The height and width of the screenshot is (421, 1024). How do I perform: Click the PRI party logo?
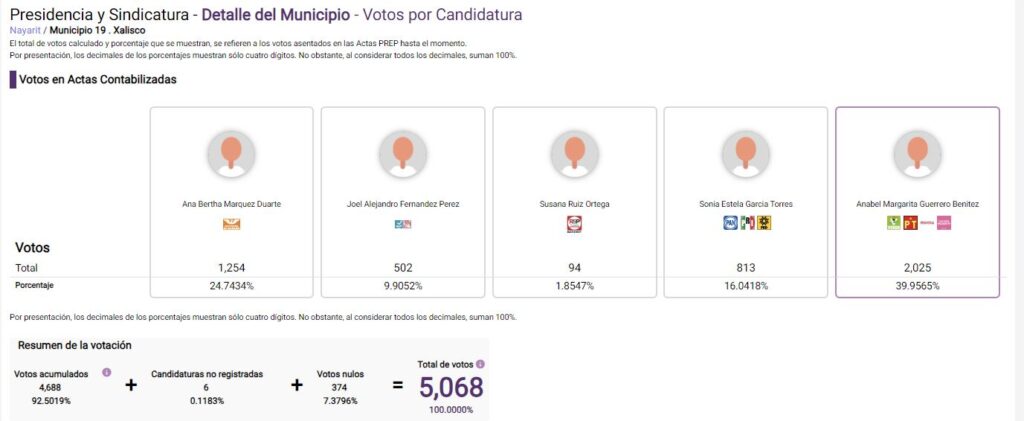[748, 223]
